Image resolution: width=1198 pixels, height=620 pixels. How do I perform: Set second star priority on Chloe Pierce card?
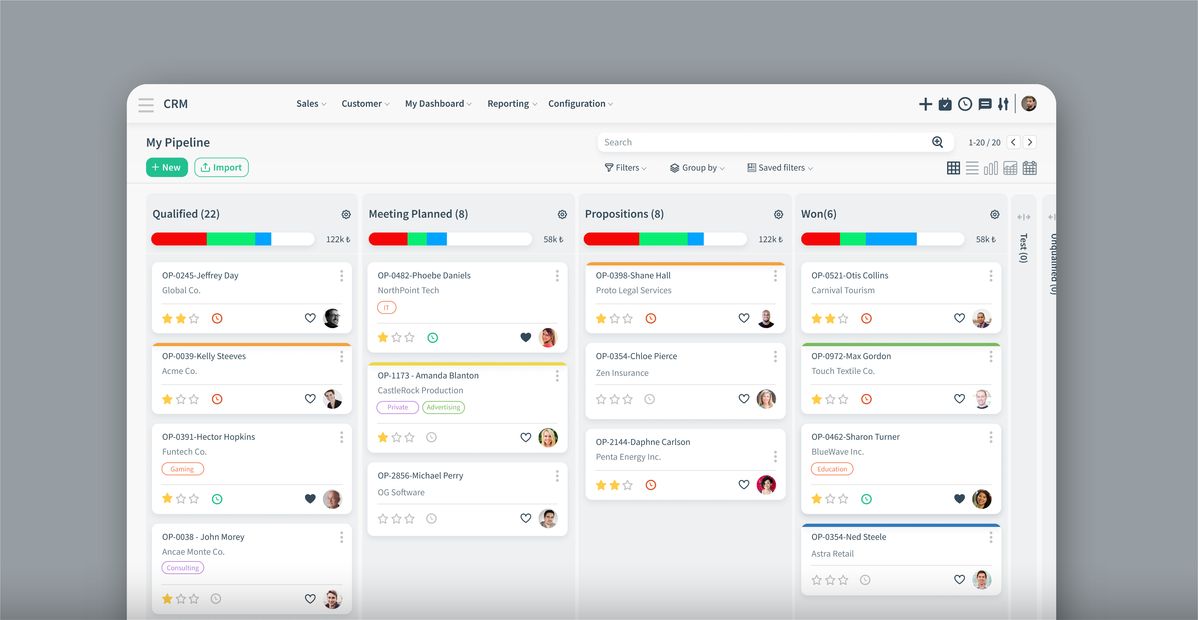614,399
